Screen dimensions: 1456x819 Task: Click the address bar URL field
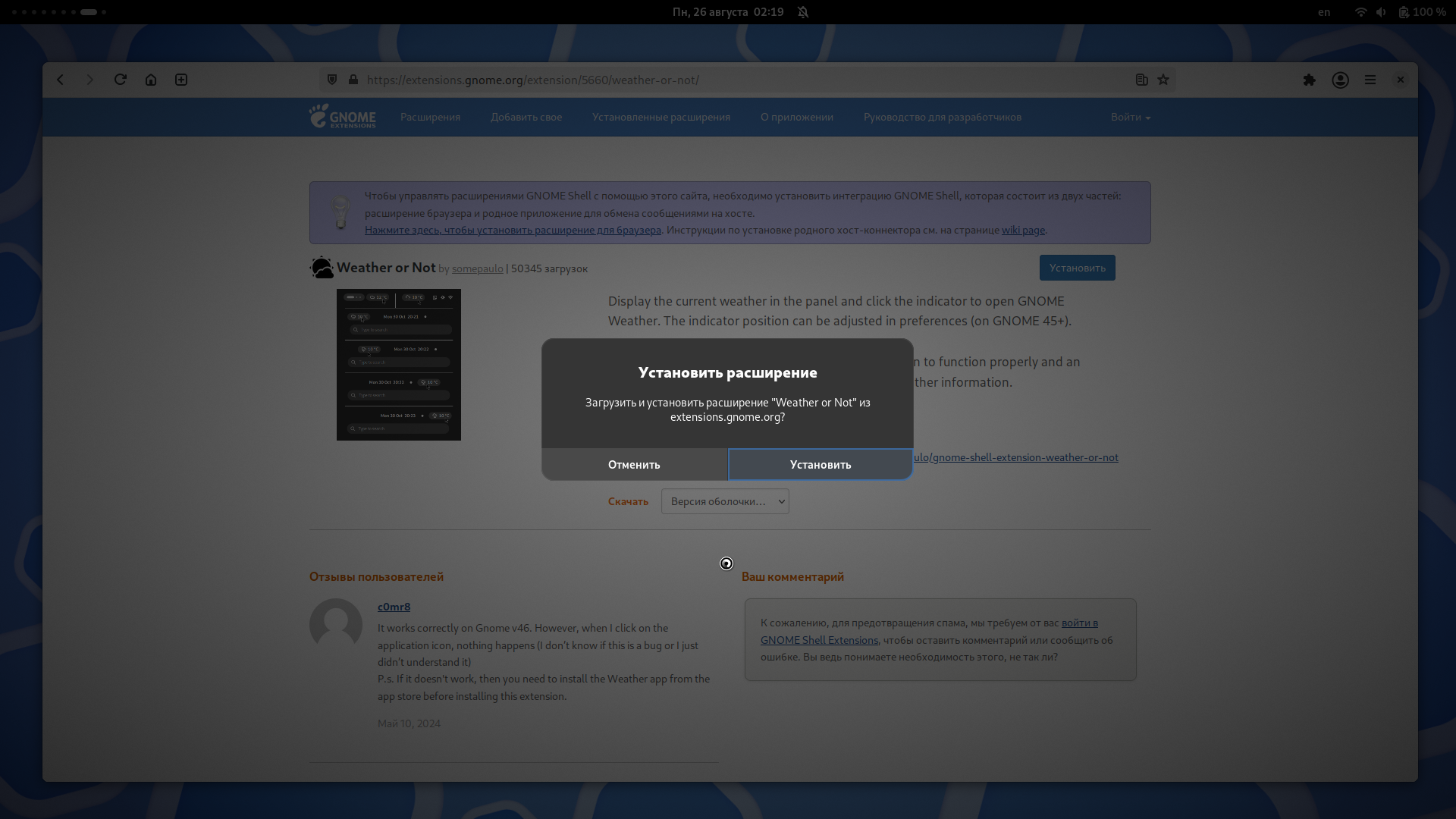[x=747, y=80]
